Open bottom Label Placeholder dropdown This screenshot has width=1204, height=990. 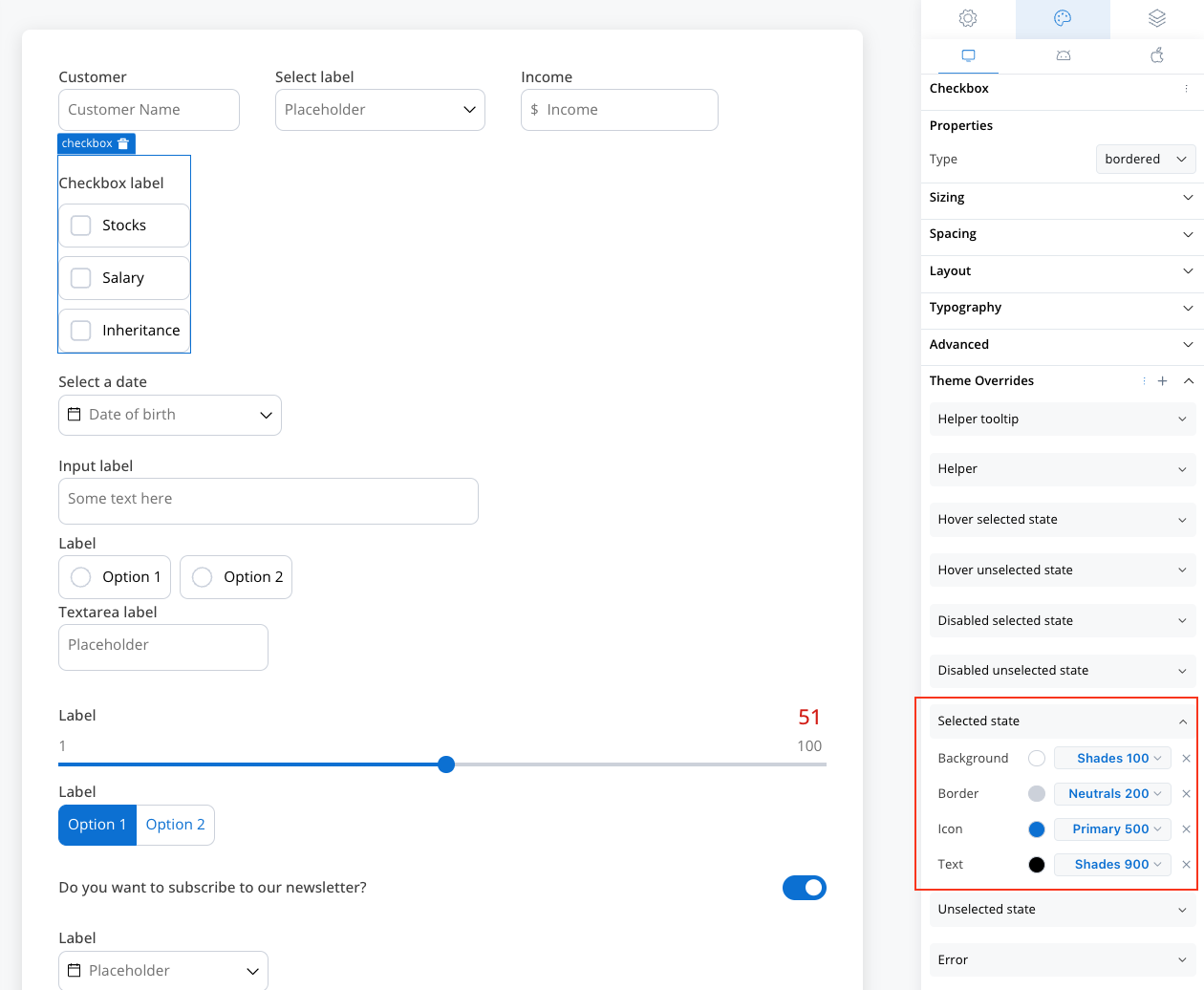[163, 970]
